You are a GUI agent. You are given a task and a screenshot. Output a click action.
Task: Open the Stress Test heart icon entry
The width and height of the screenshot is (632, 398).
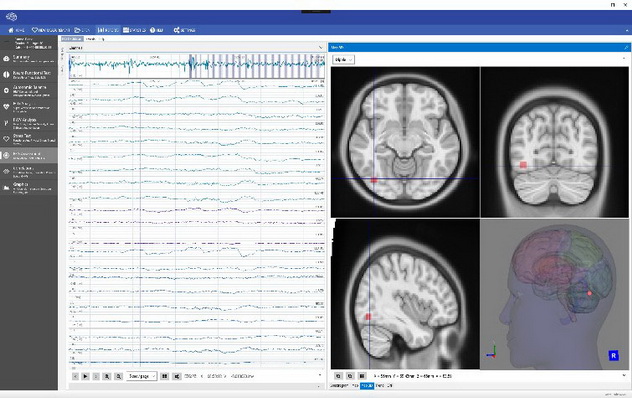(29, 138)
